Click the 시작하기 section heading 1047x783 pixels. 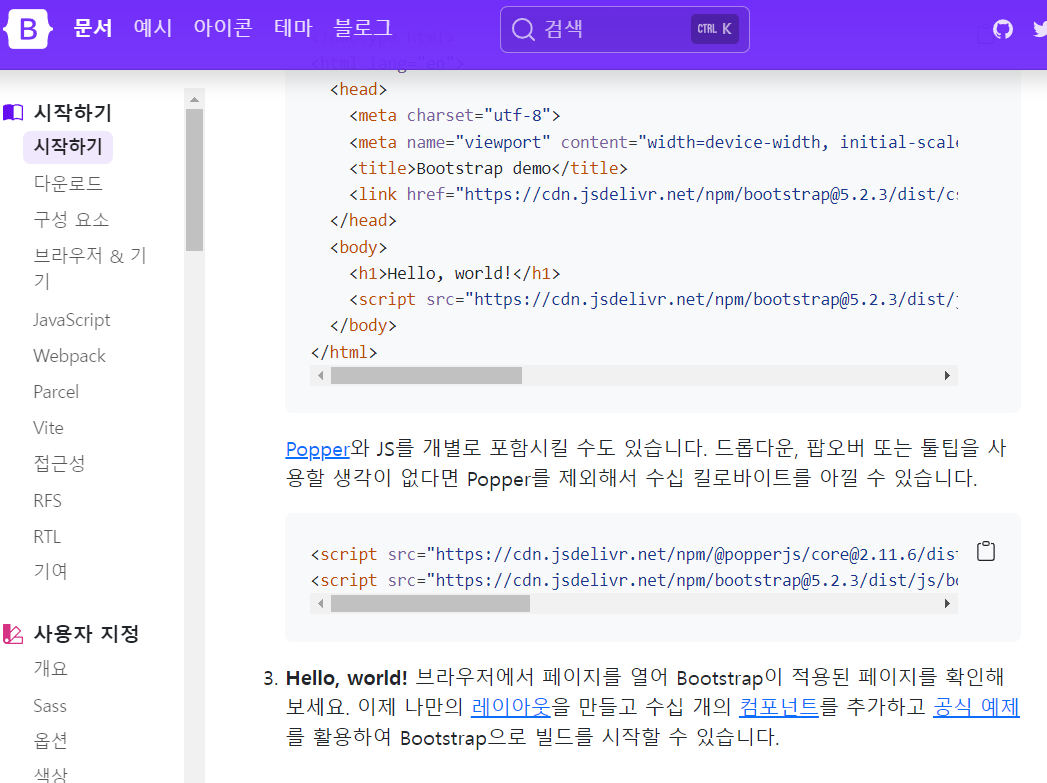click(x=73, y=113)
